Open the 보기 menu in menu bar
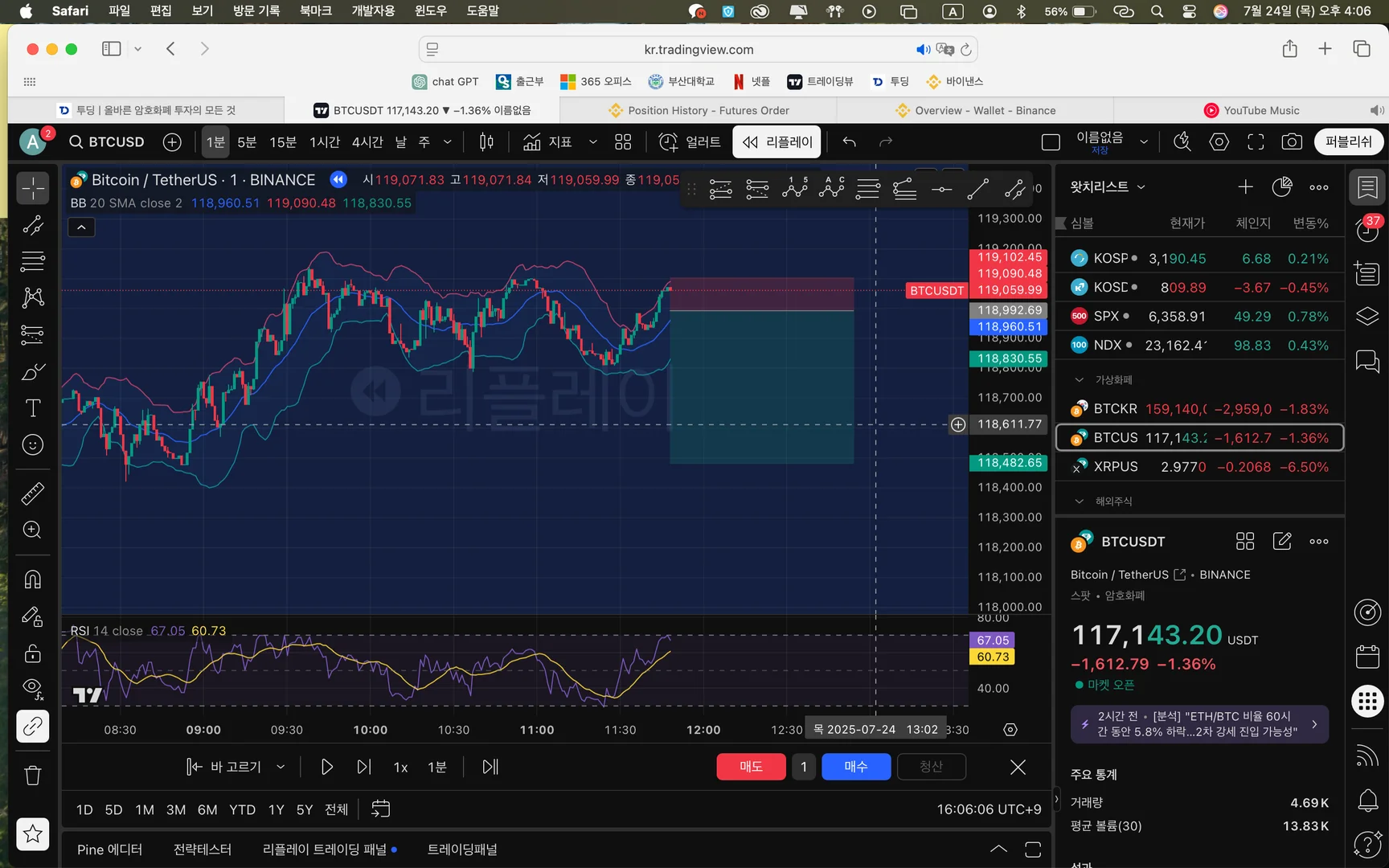Image resolution: width=1389 pixels, height=868 pixels. [x=203, y=11]
